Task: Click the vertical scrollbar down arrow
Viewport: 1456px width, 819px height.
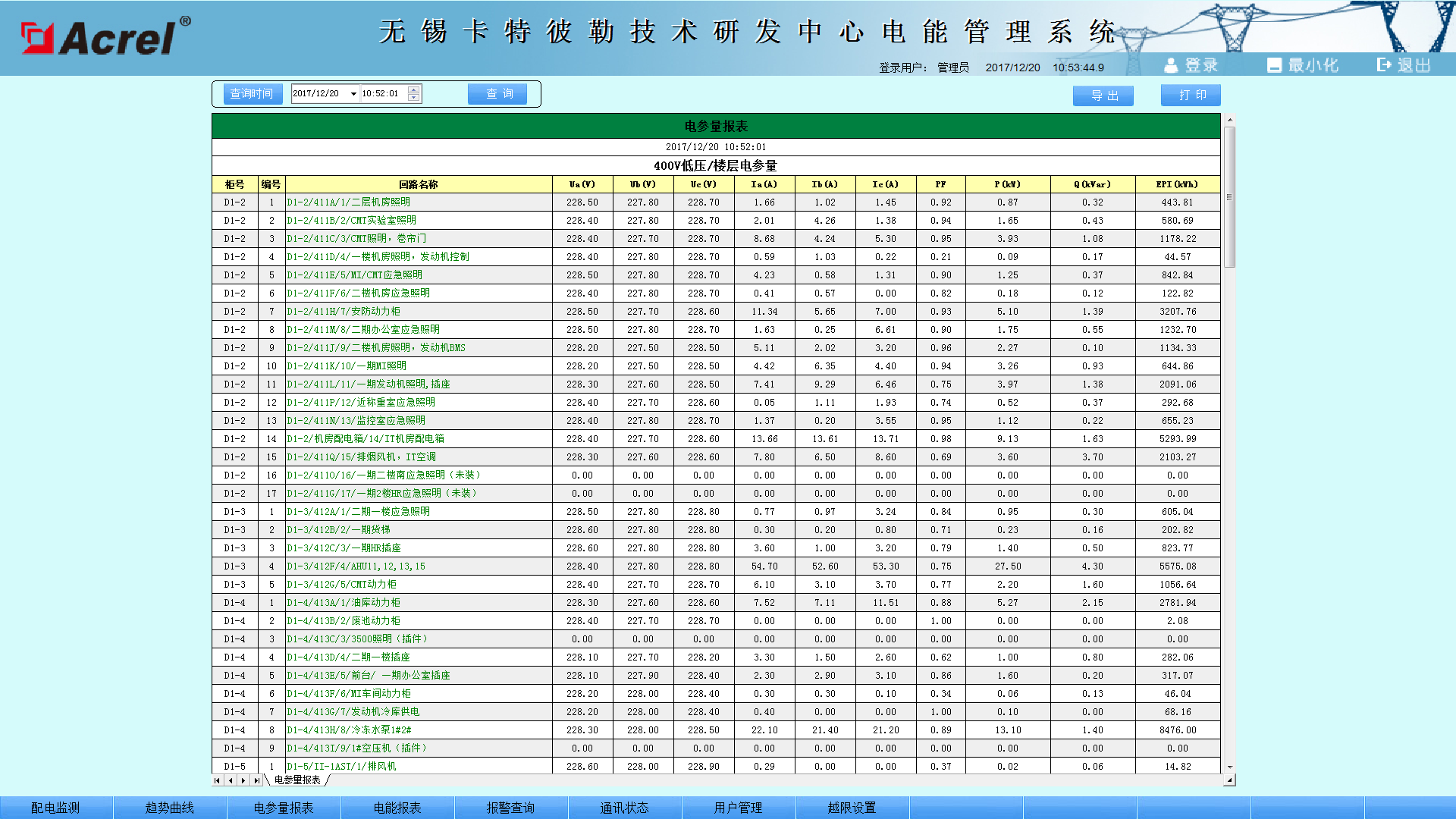Action: tap(1230, 767)
